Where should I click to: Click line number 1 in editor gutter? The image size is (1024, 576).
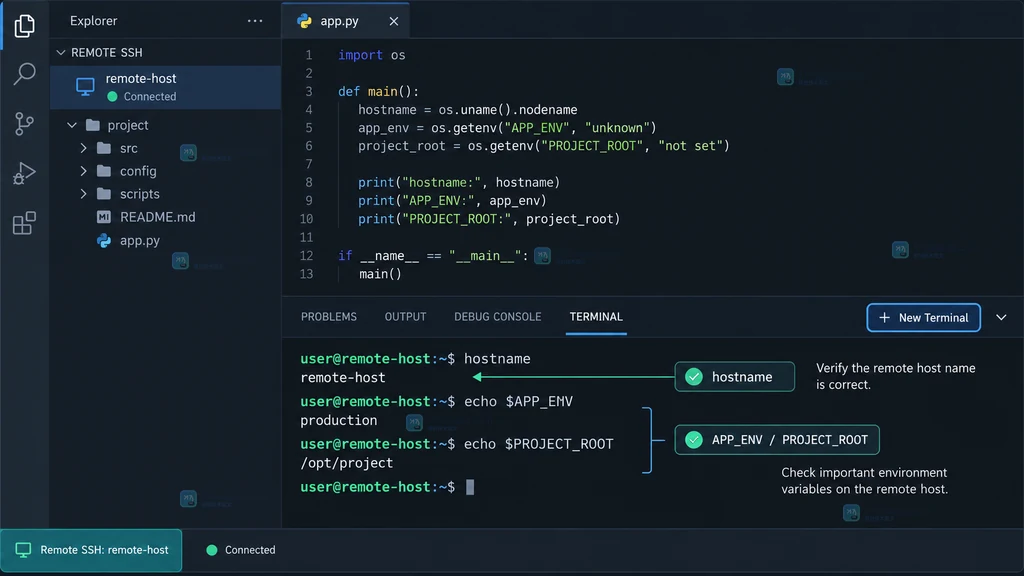pyautogui.click(x=308, y=55)
